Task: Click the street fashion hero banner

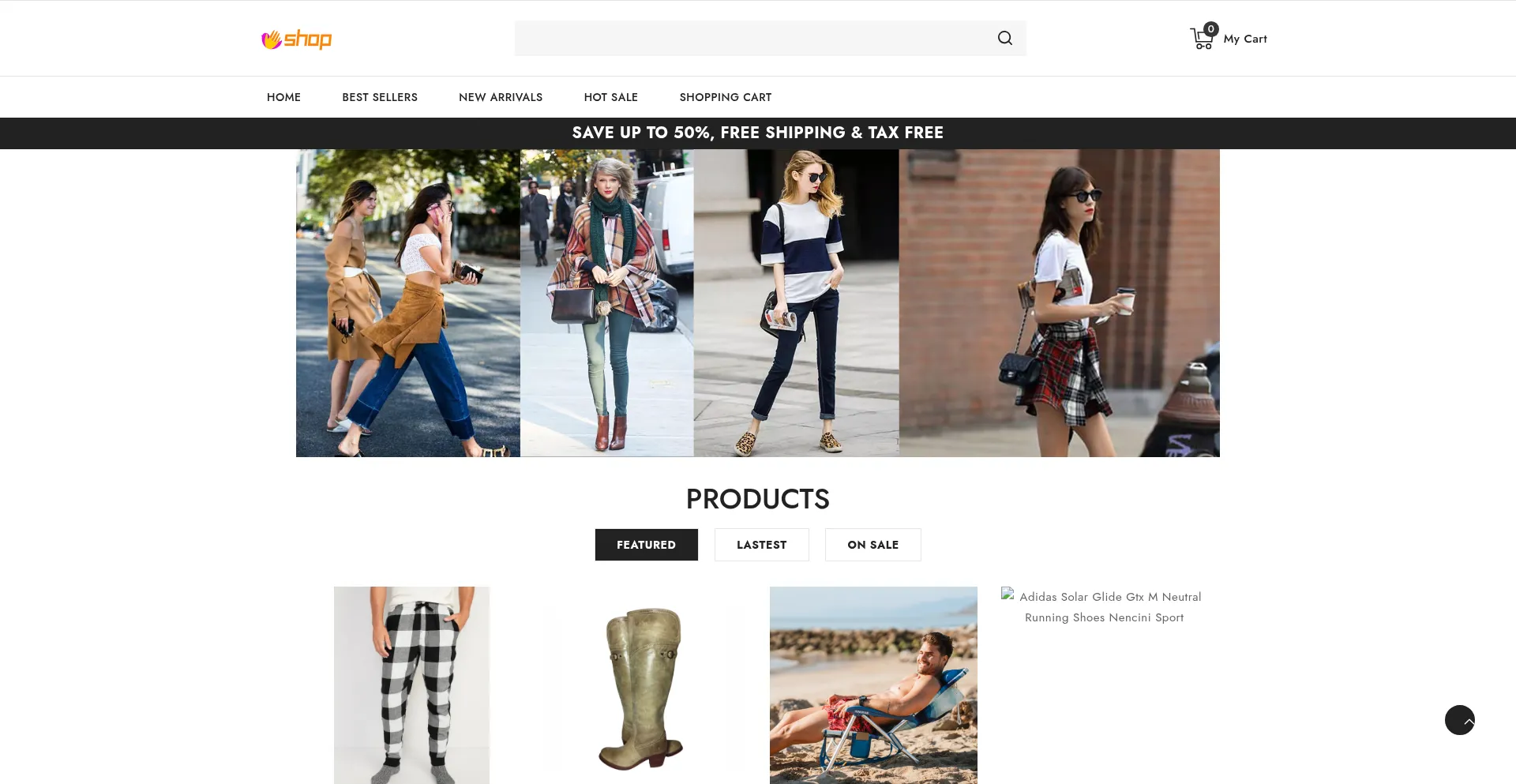Action: point(757,303)
